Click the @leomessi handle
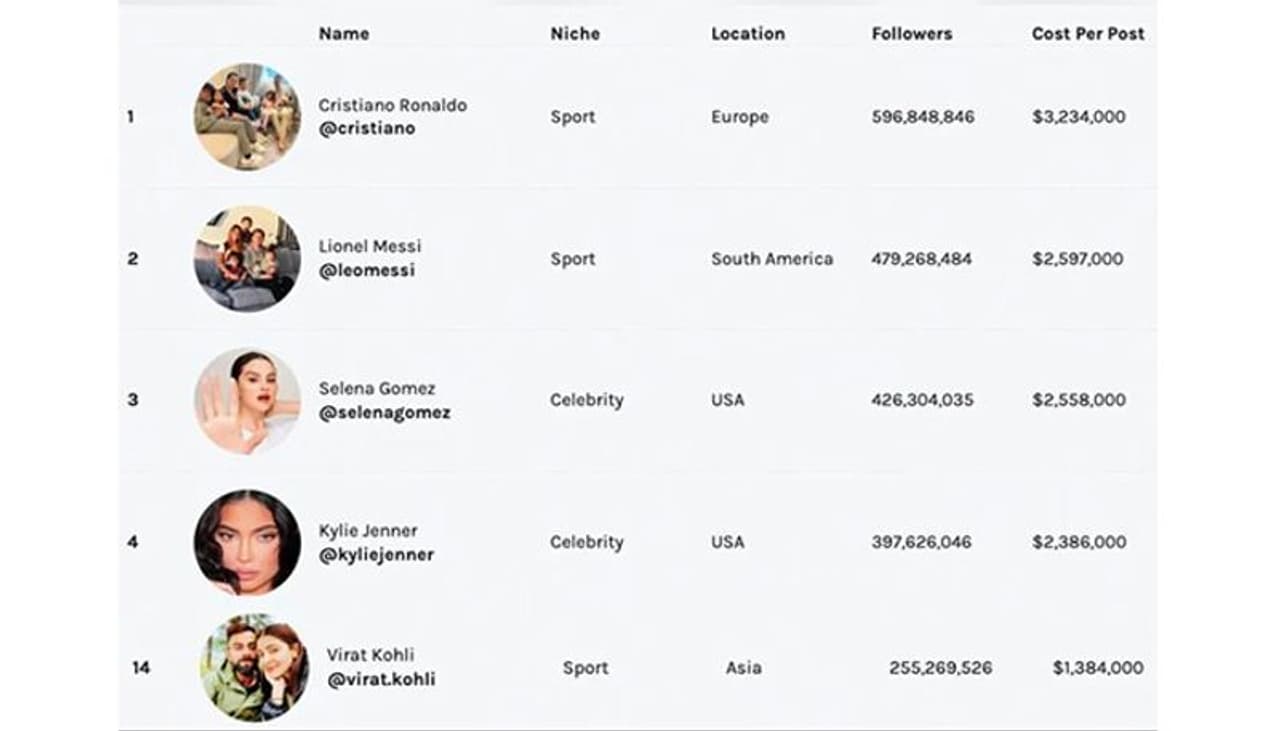The height and width of the screenshot is (731, 1280). tap(366, 271)
